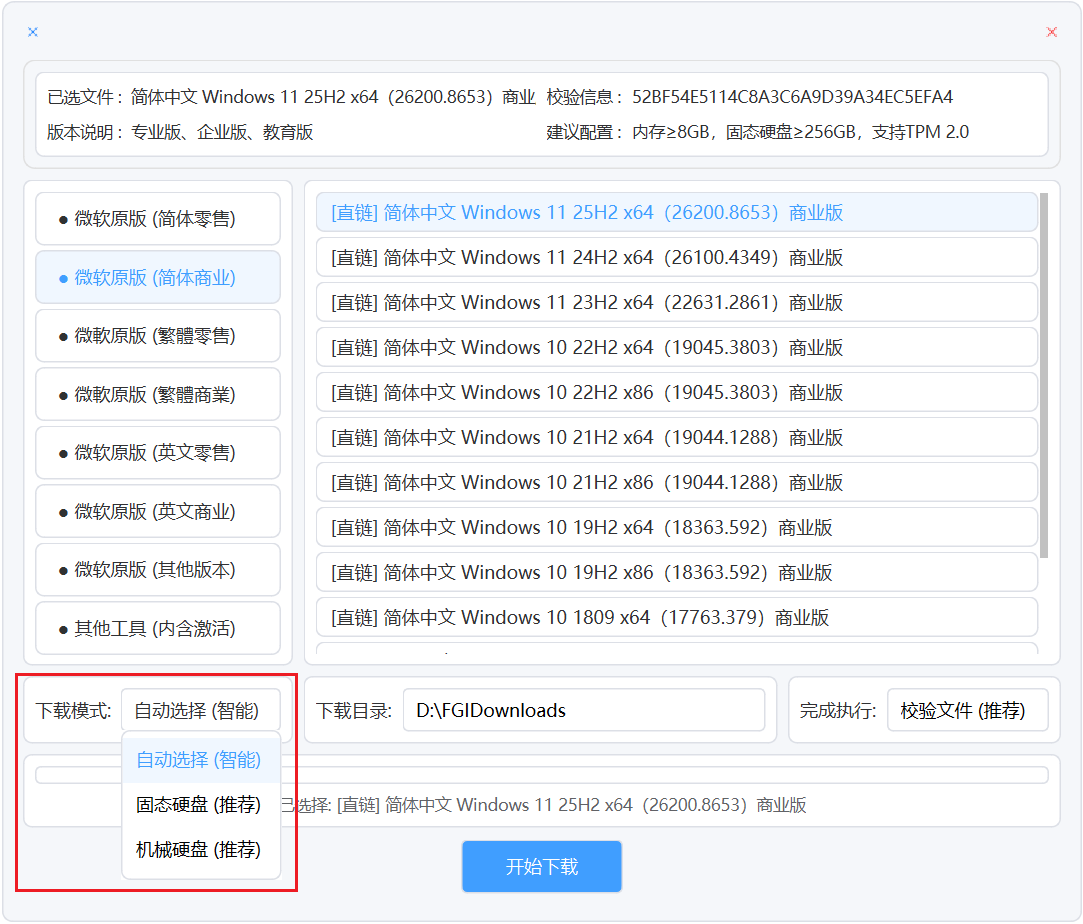Click the 建议配置 requirements text

click(800, 132)
